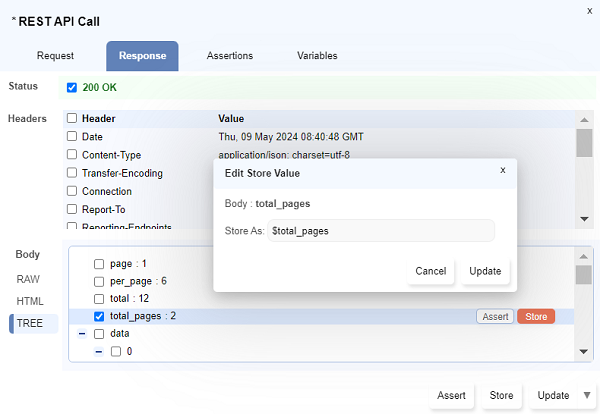Check the Content-Type header checkbox
The image size is (600, 414).
72,155
